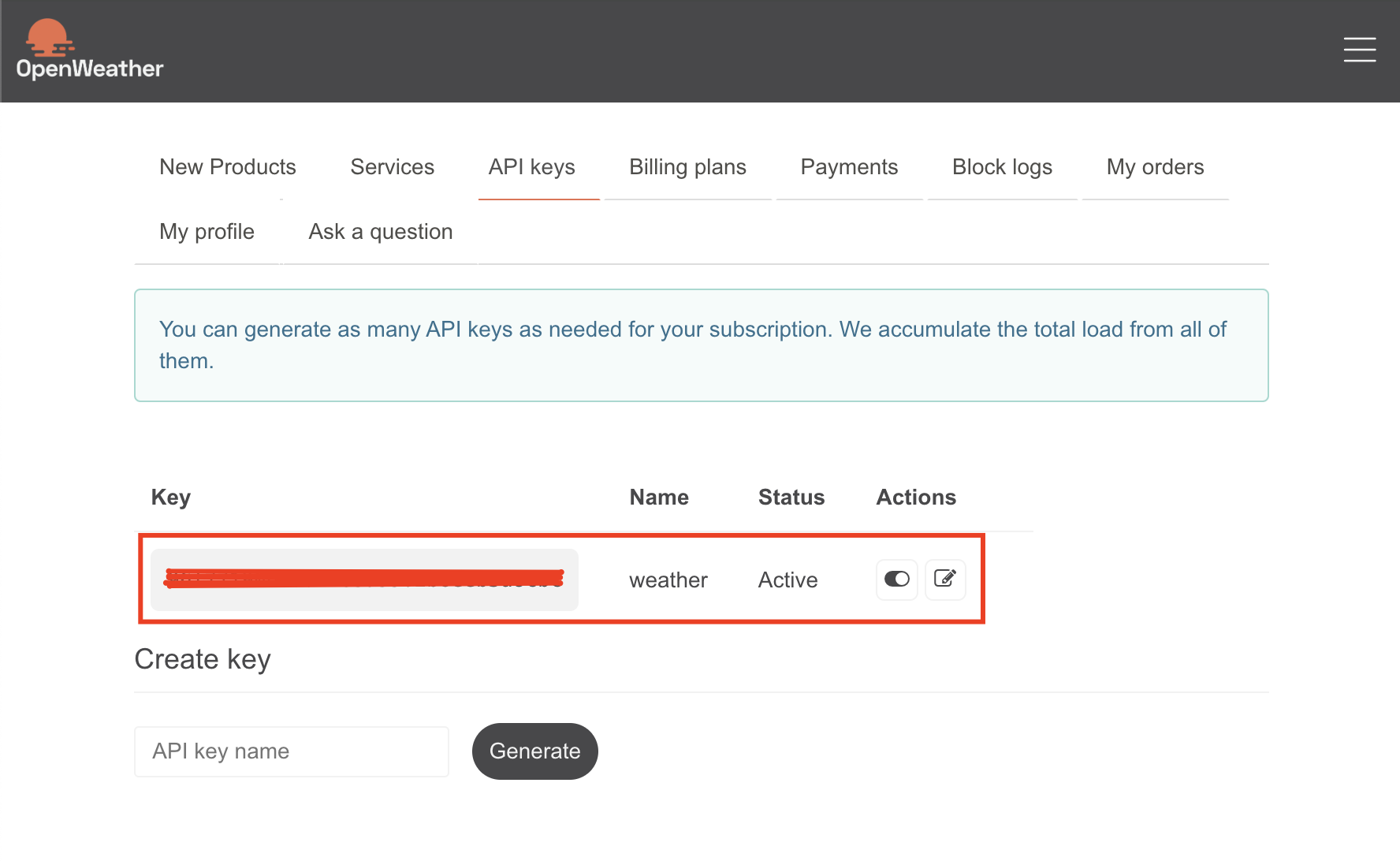The width and height of the screenshot is (1400, 861).
Task: Click the Generate button
Action: [535, 751]
